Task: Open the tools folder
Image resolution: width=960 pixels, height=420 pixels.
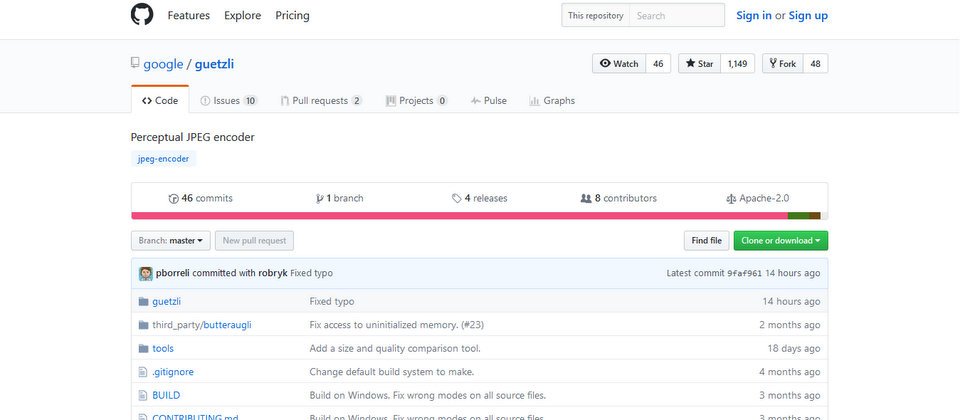Action: (x=163, y=348)
